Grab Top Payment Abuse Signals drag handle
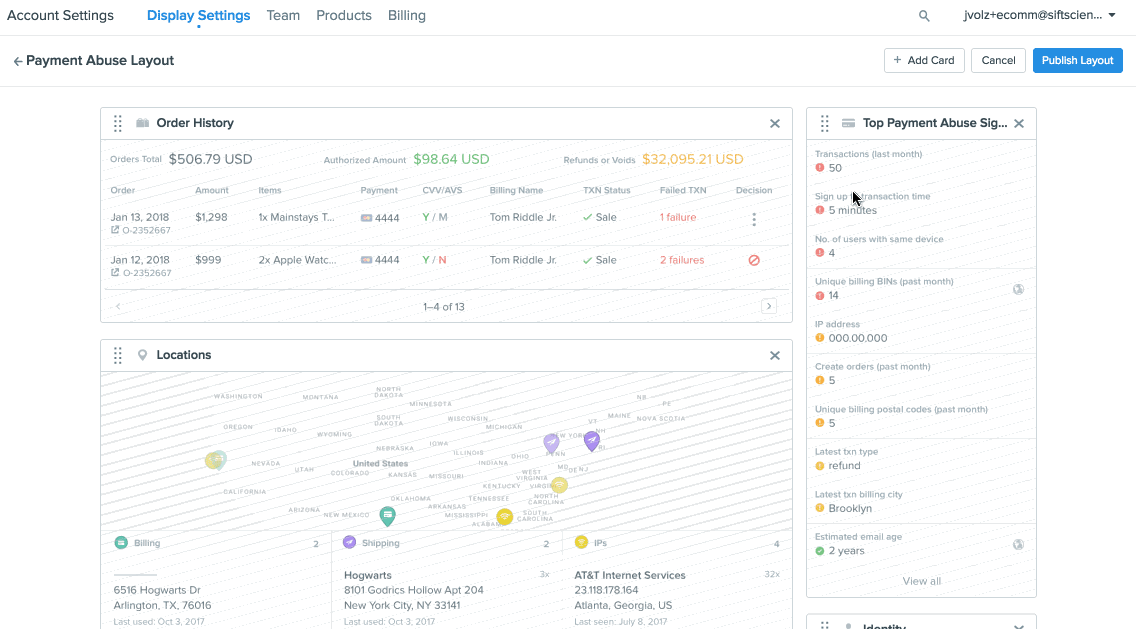 coord(824,123)
